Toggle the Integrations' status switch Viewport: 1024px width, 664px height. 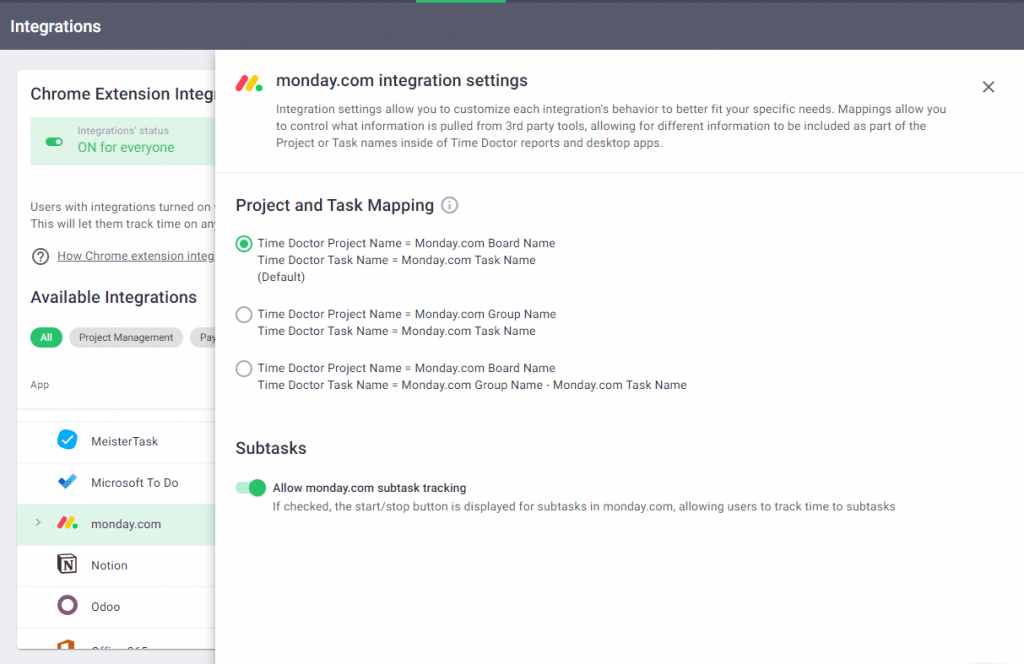tap(54, 142)
